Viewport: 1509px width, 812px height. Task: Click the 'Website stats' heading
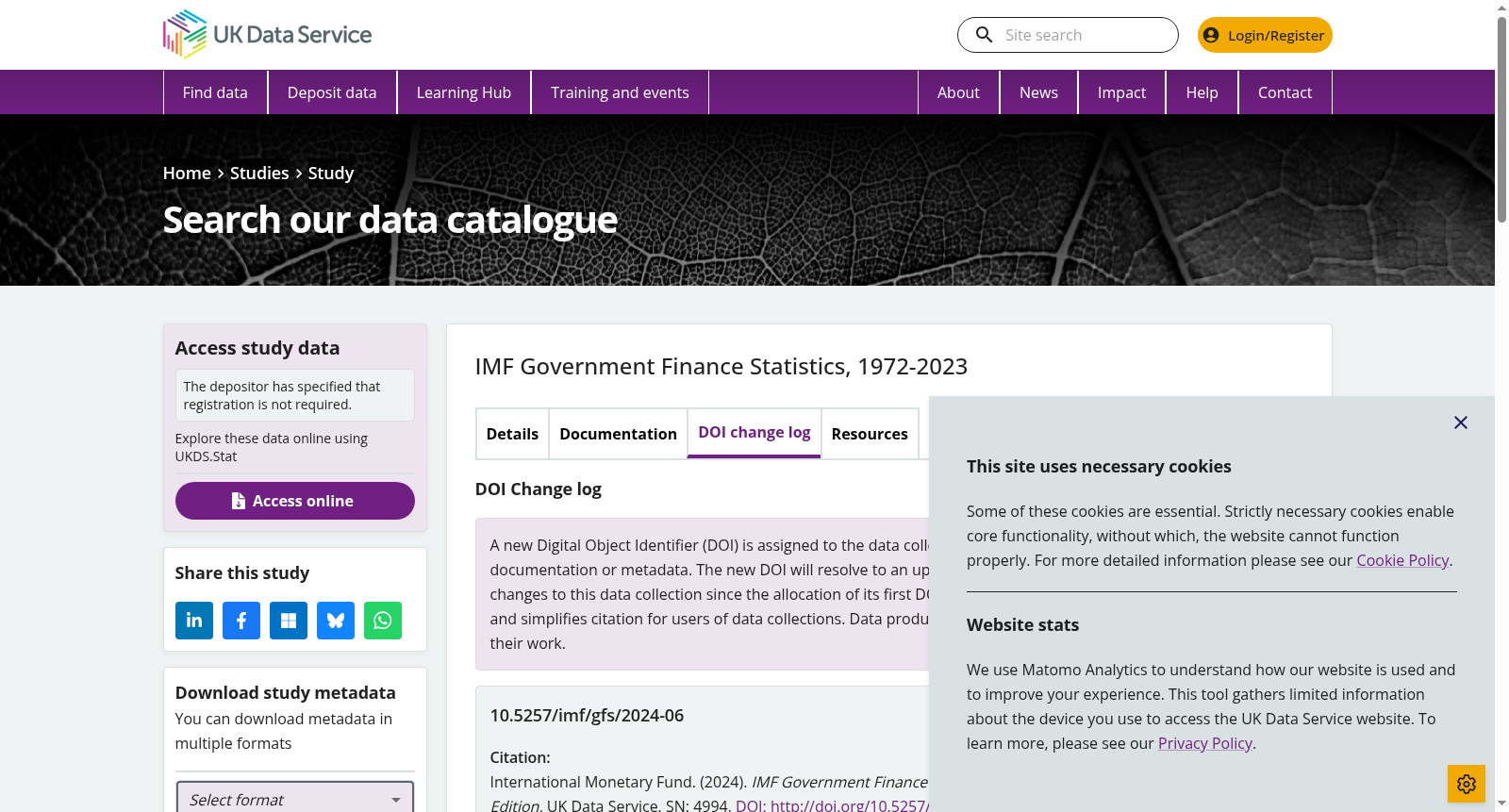click(x=1022, y=625)
